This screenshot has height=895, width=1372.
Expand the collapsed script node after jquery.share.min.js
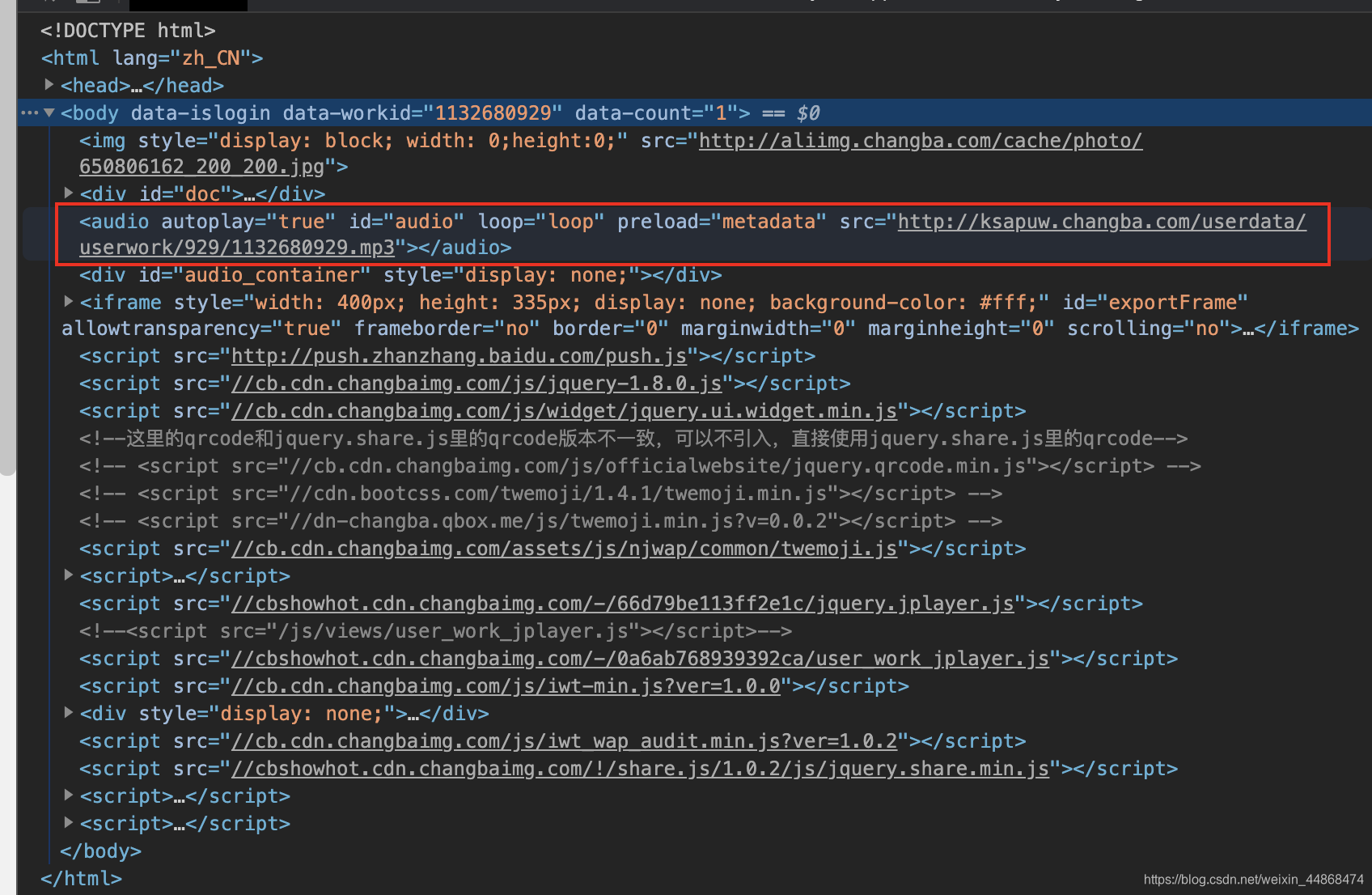[69, 795]
